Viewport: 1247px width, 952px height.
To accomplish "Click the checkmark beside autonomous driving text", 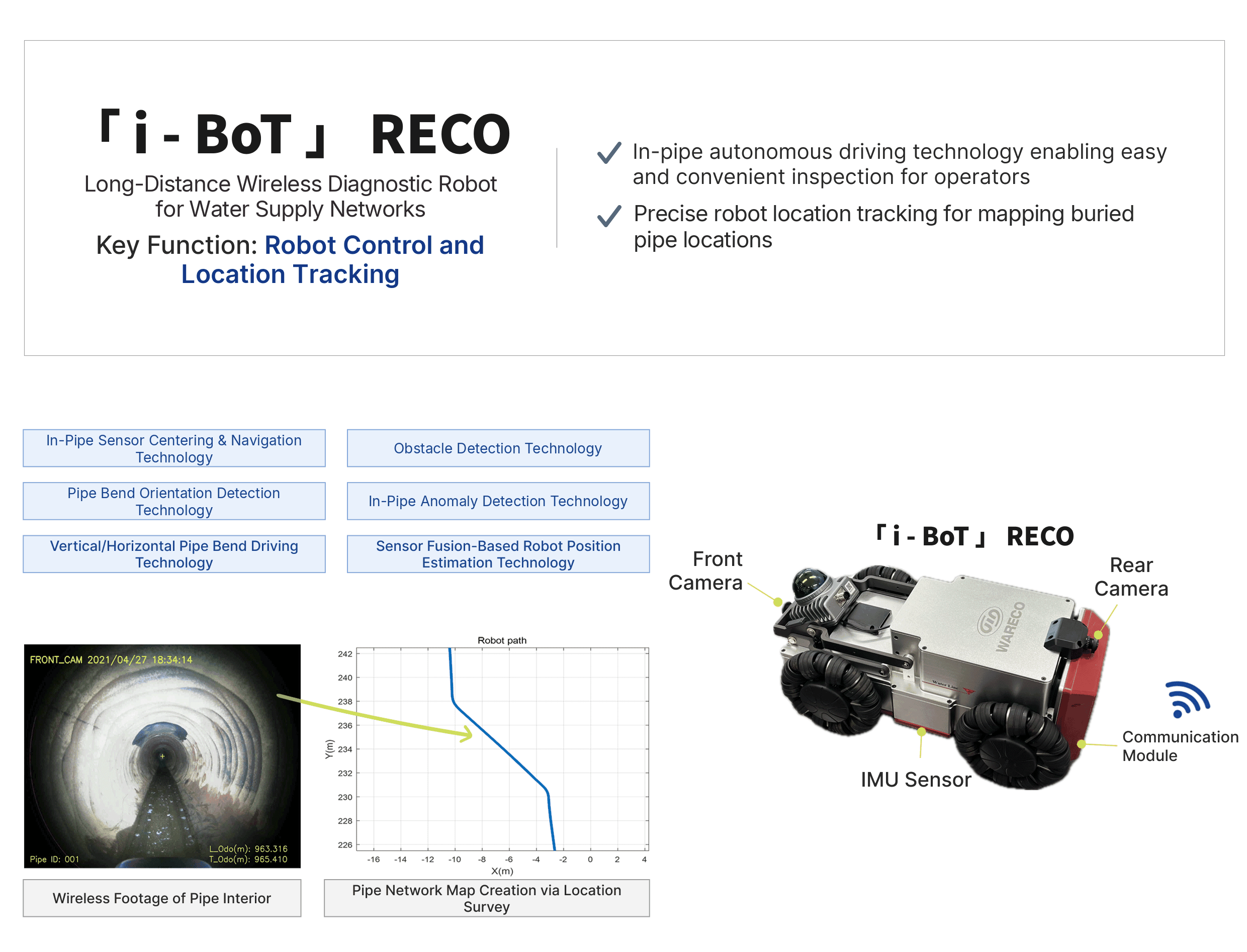I will click(x=609, y=152).
